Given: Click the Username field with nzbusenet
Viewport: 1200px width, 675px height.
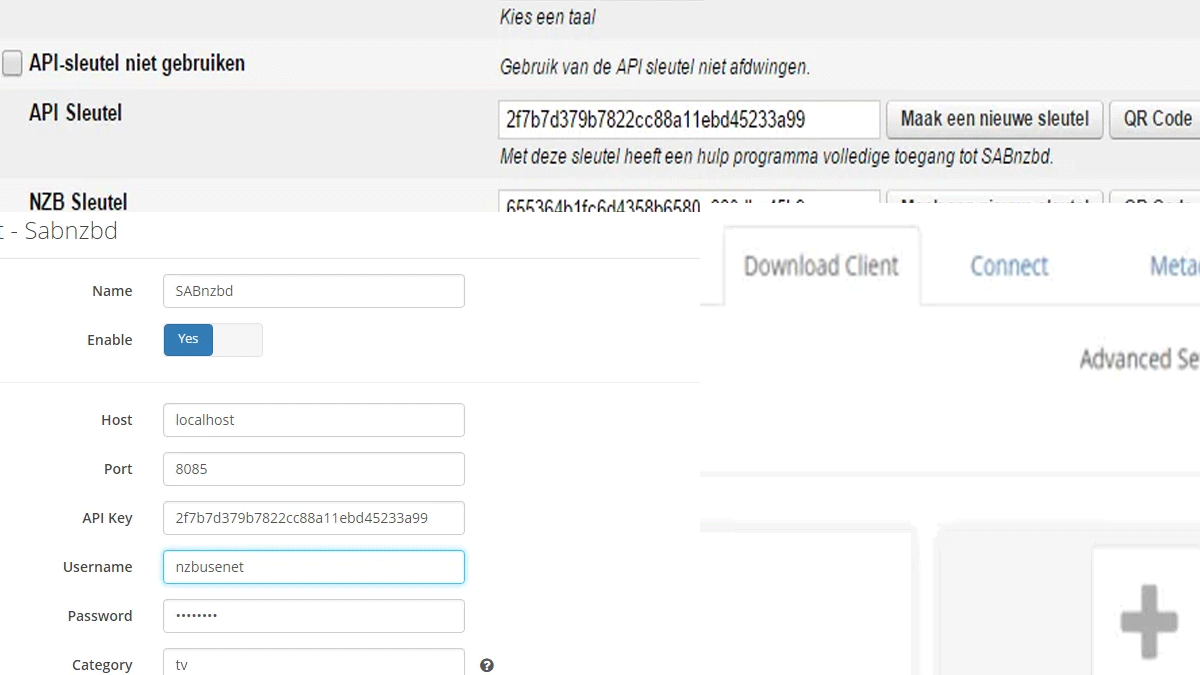Looking at the screenshot, I should coord(313,567).
